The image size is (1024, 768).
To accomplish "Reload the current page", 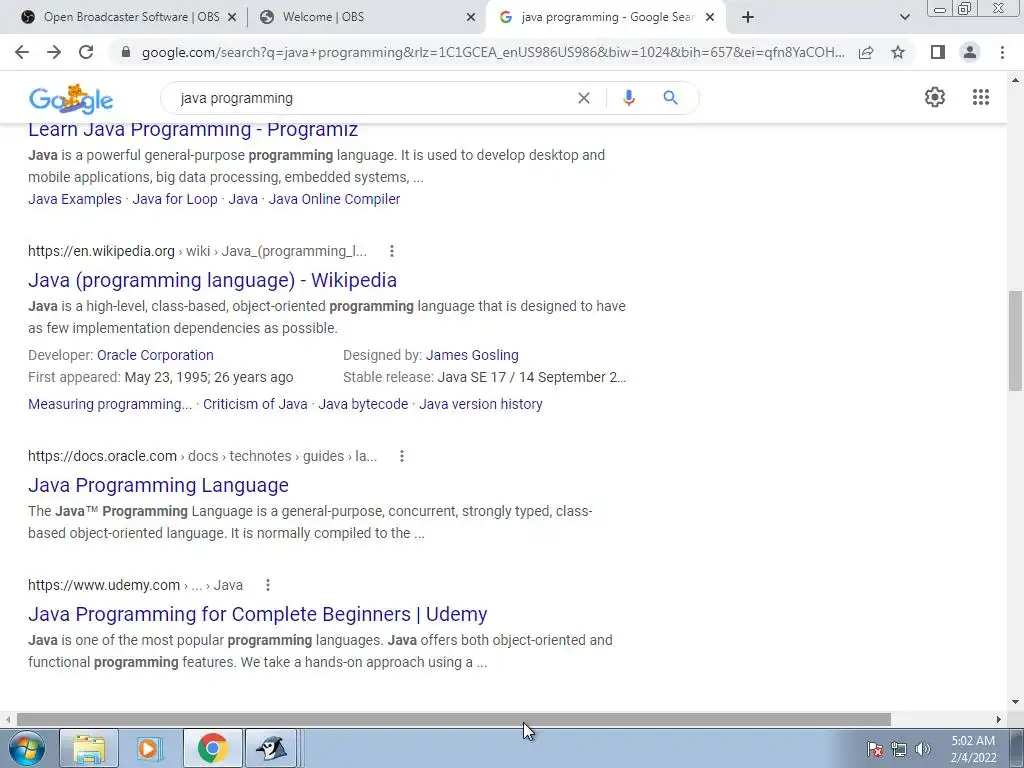I will 86,52.
